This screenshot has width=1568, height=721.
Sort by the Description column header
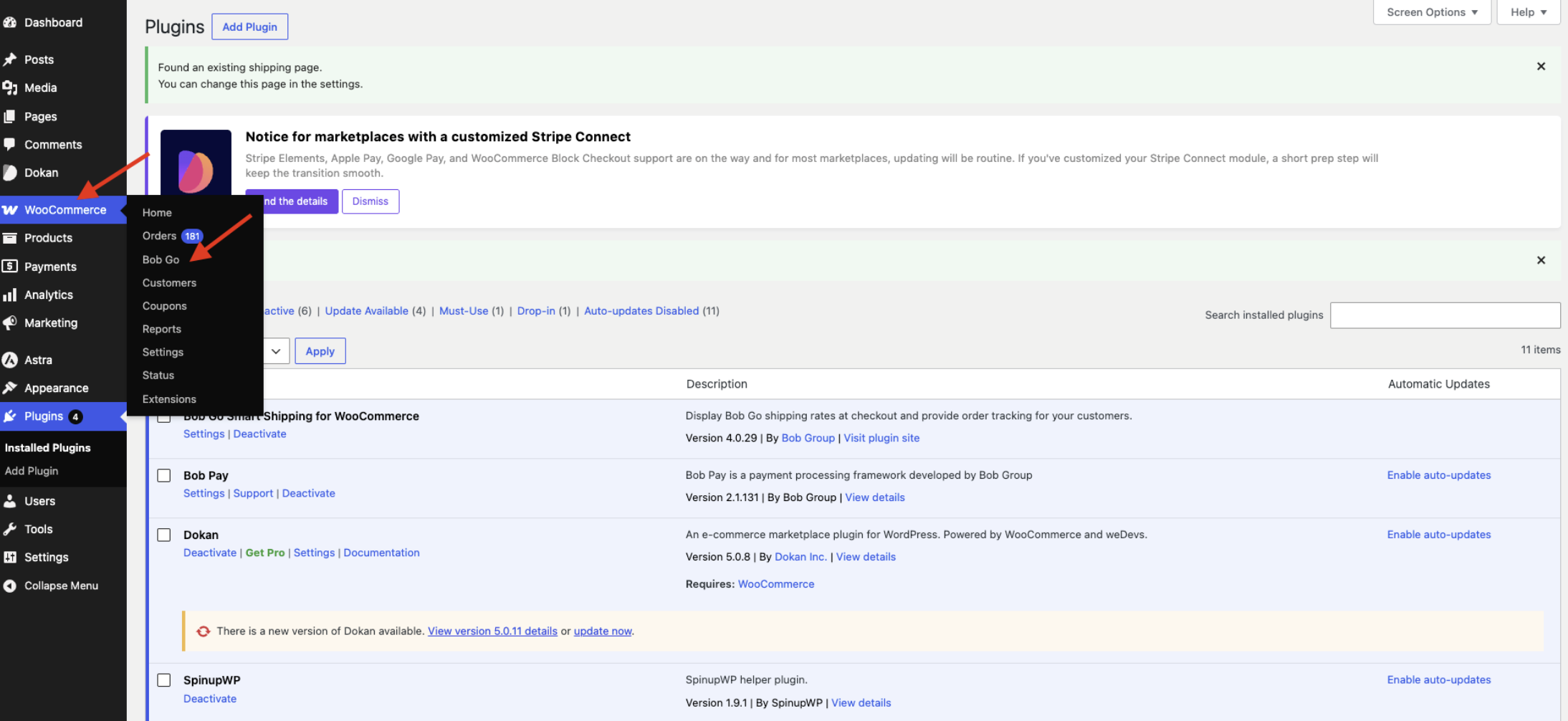coord(717,384)
